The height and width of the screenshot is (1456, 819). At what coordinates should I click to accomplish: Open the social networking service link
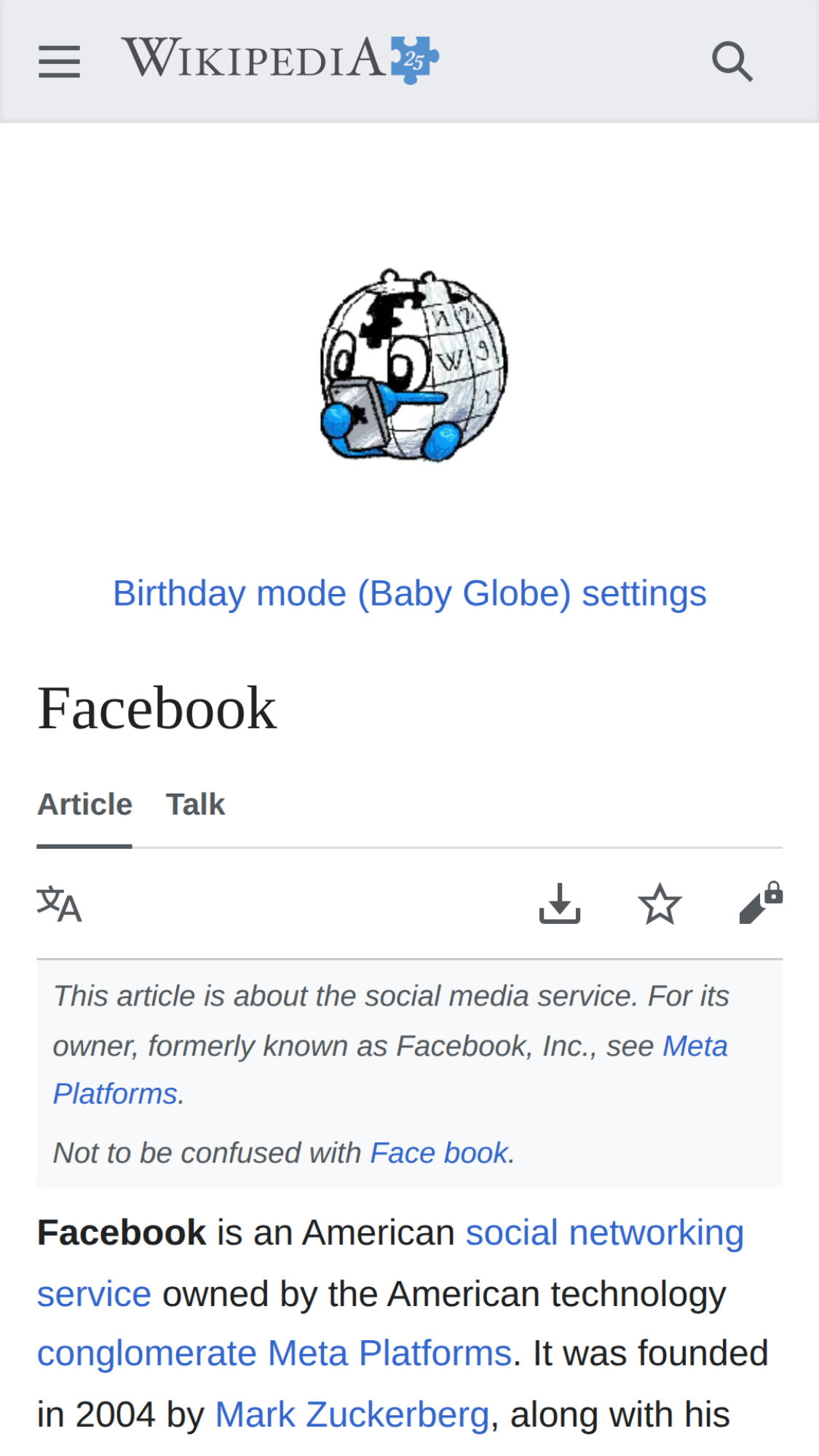pos(604,1233)
